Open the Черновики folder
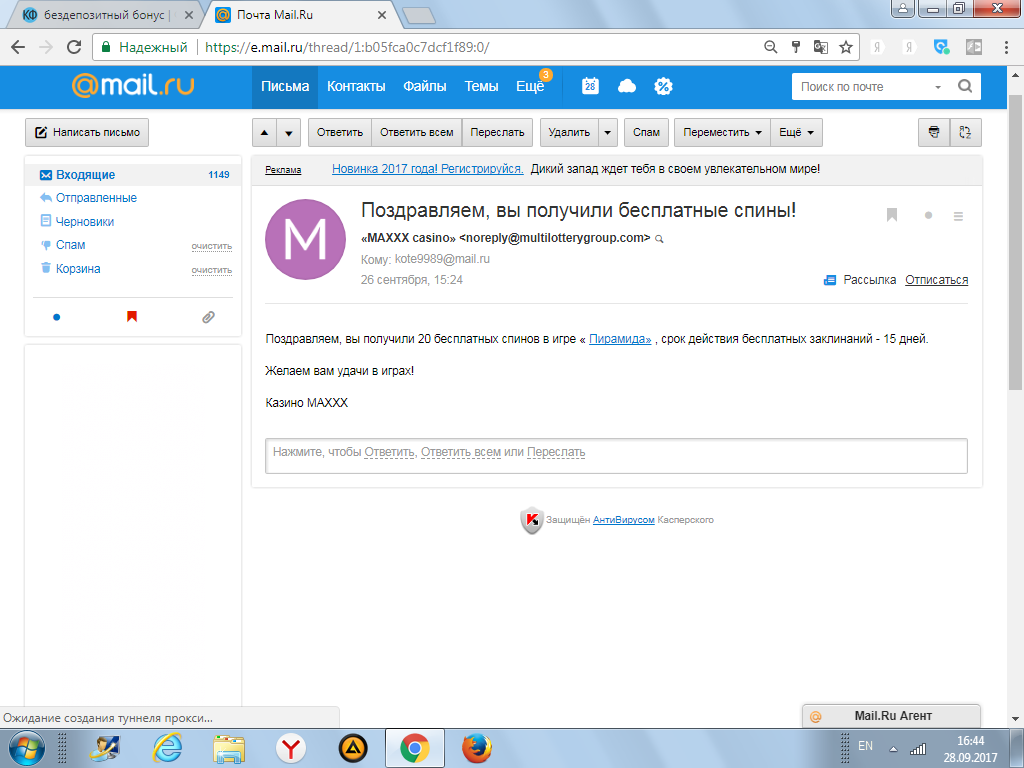The width and height of the screenshot is (1024, 768). 85,221
